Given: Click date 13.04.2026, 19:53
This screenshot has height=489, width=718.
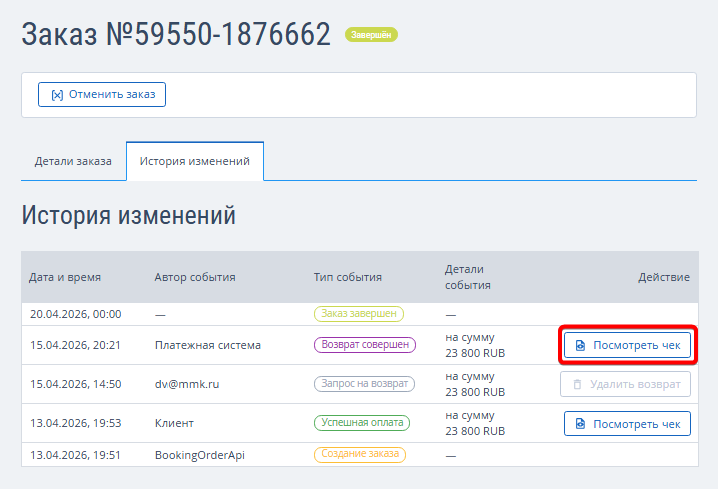Looking at the screenshot, I should 76,423.
